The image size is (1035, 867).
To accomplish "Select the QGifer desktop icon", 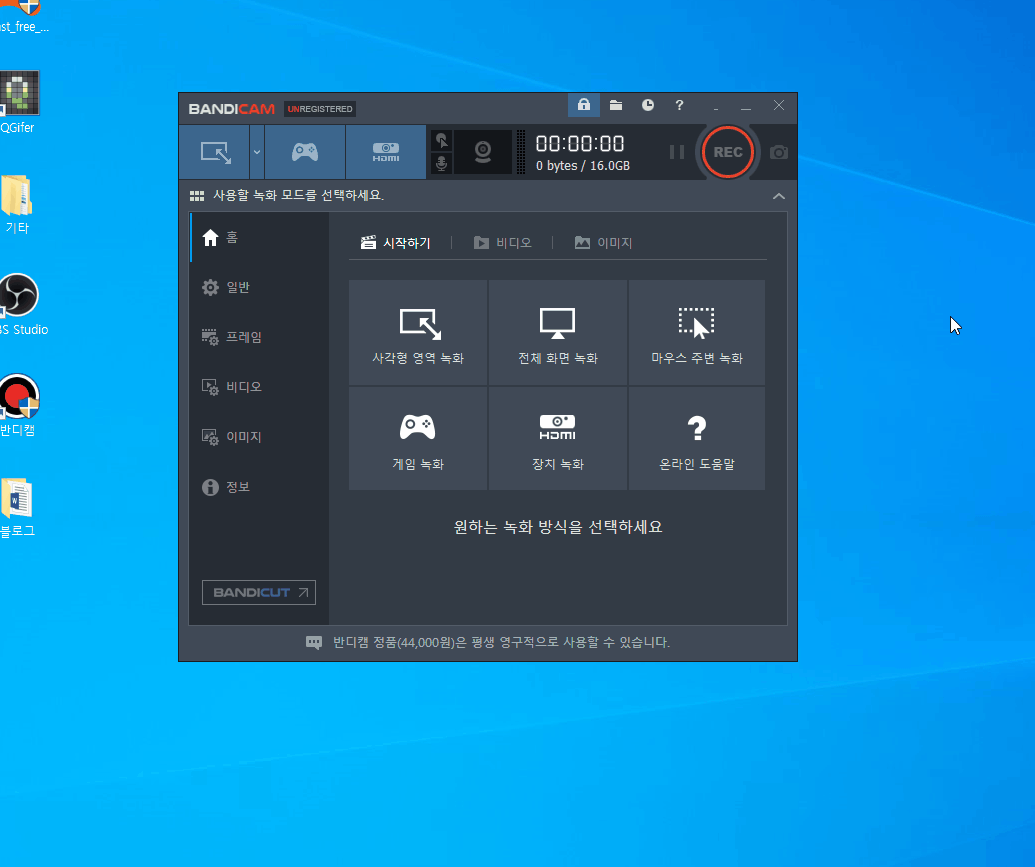I will 18,102.
